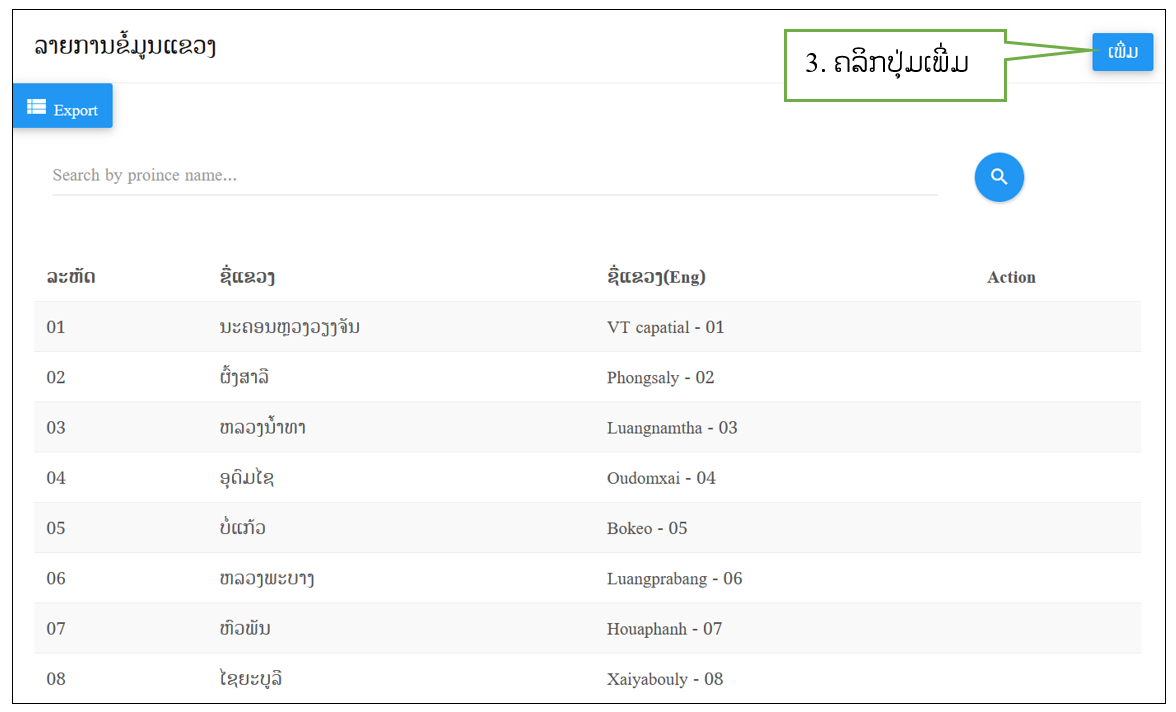This screenshot has width=1176, height=712.
Task: Click the ຊື່ແຂວງ column header
Action: point(247,277)
